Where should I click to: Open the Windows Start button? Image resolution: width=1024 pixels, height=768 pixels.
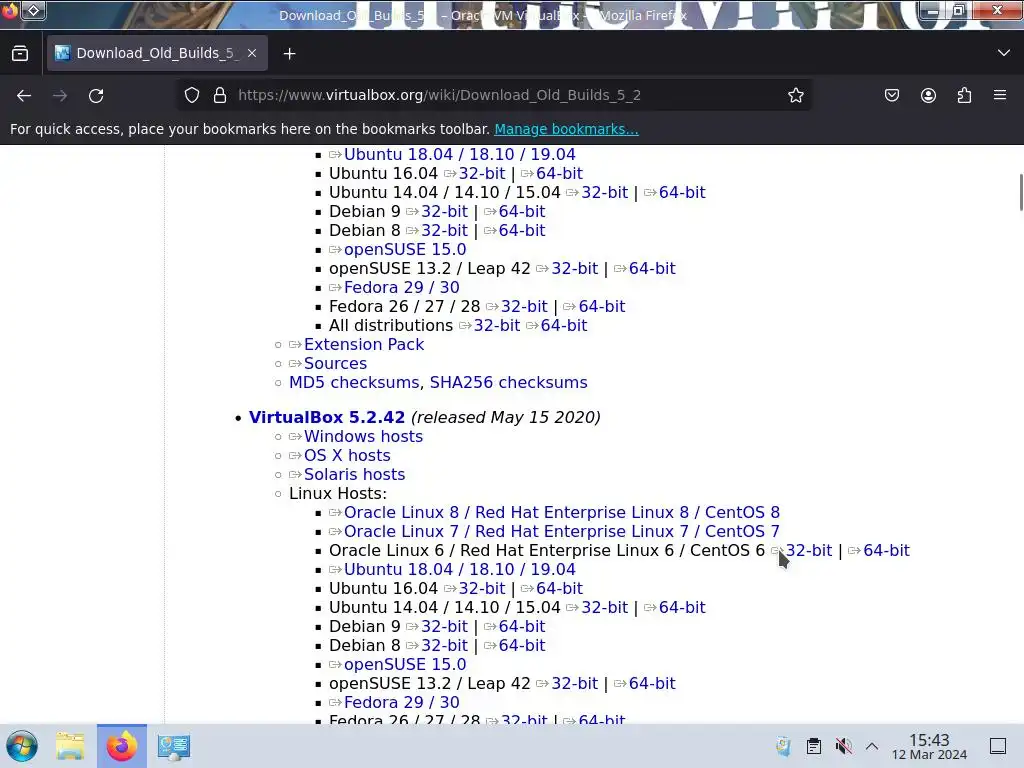pos(22,746)
